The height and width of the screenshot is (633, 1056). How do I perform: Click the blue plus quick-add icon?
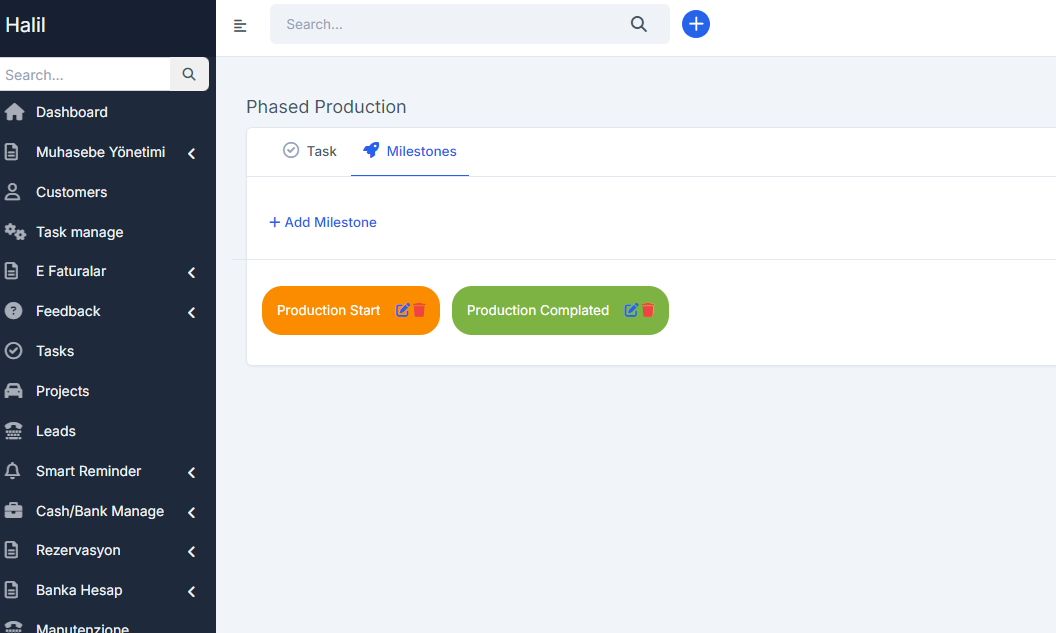tap(696, 24)
